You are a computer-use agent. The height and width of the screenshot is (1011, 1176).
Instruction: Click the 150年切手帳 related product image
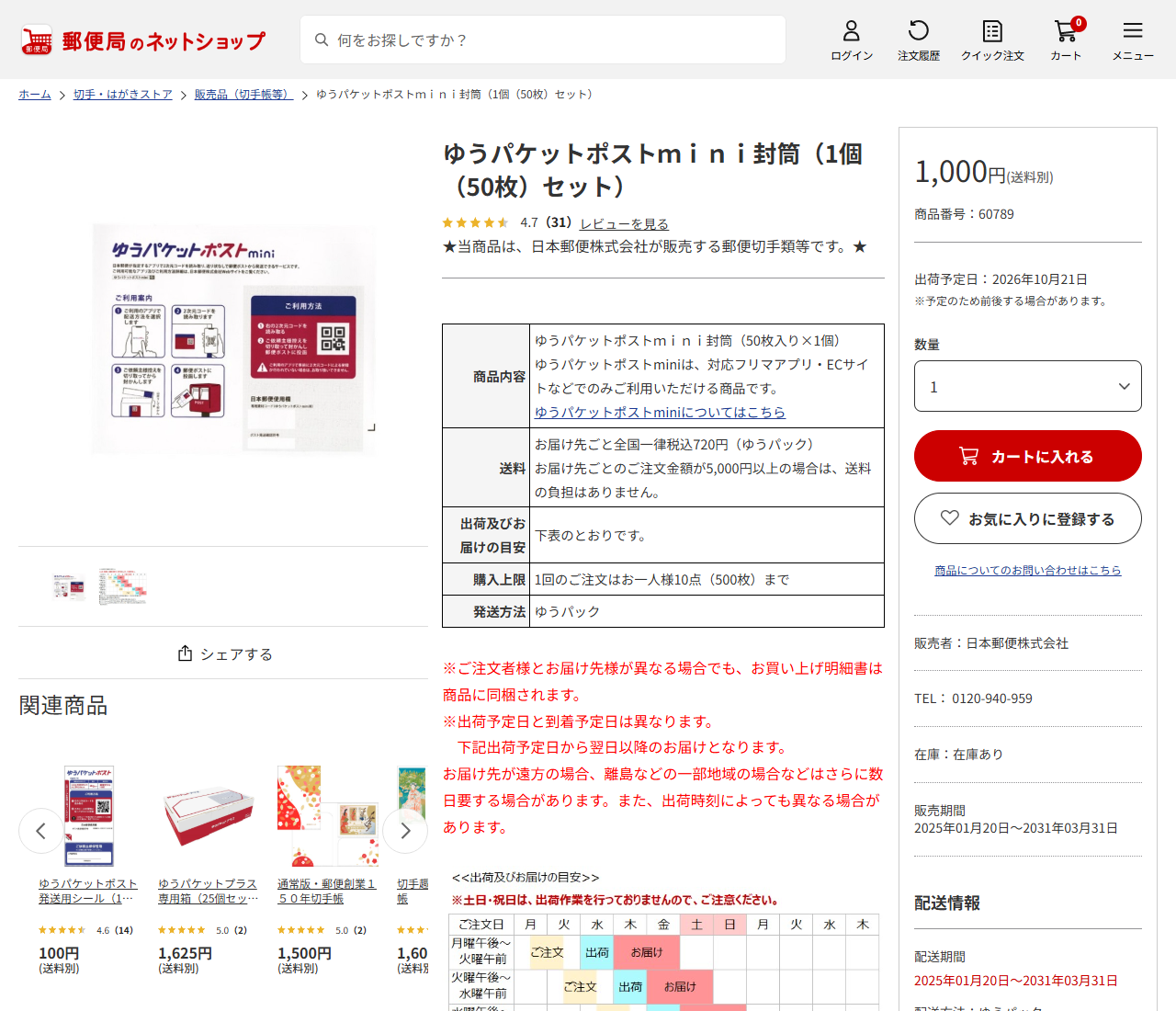[328, 816]
